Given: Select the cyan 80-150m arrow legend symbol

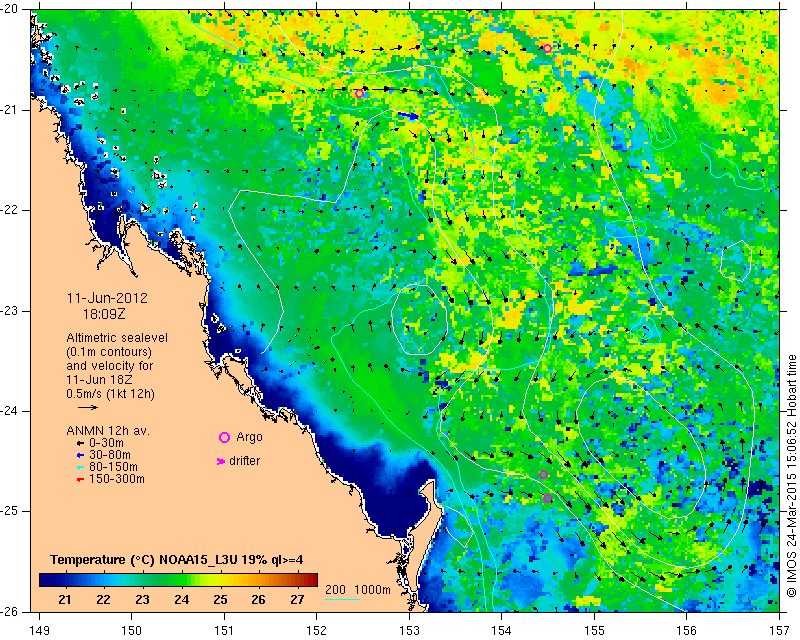Looking at the screenshot, I should click(80, 467).
